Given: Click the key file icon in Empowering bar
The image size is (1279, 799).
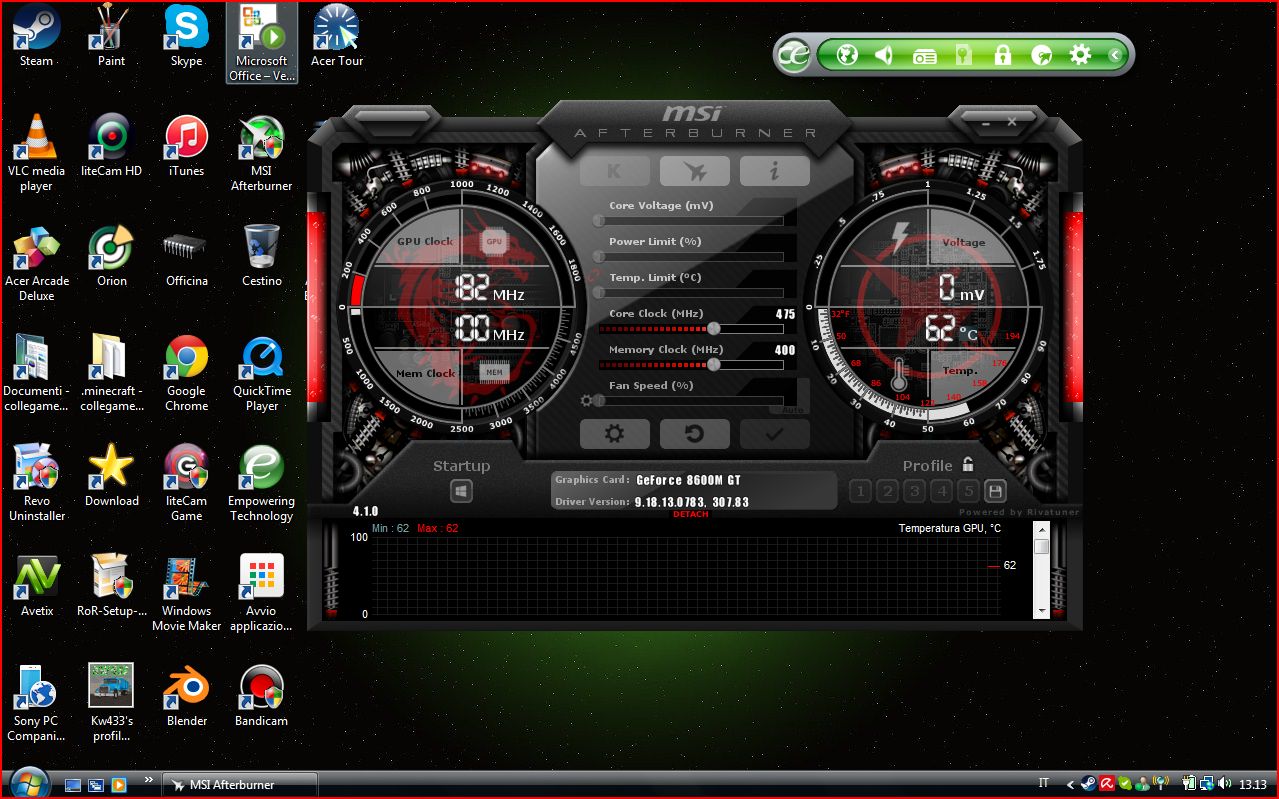Looking at the screenshot, I should click(x=964, y=55).
